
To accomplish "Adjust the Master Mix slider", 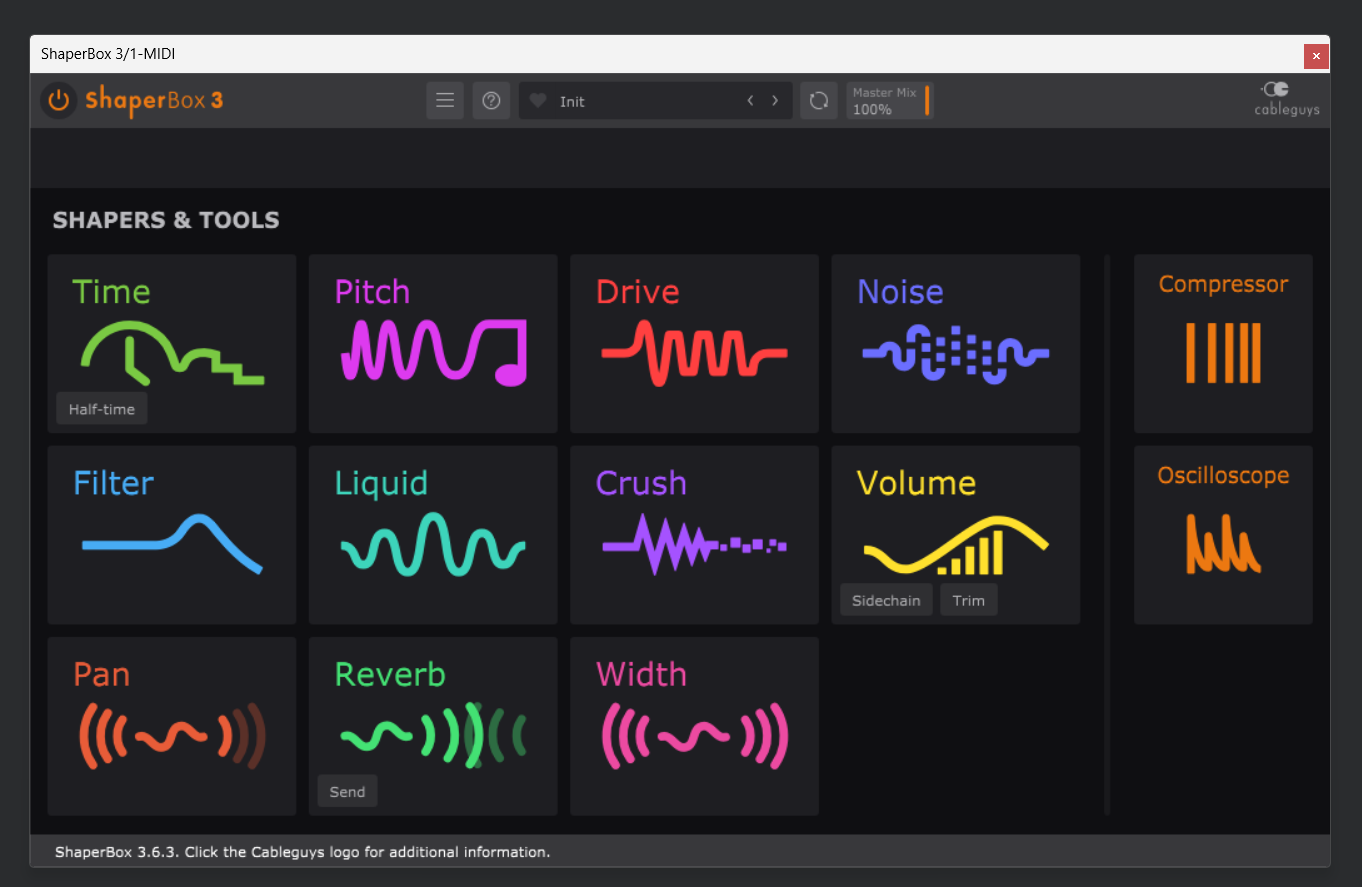I will [890, 100].
